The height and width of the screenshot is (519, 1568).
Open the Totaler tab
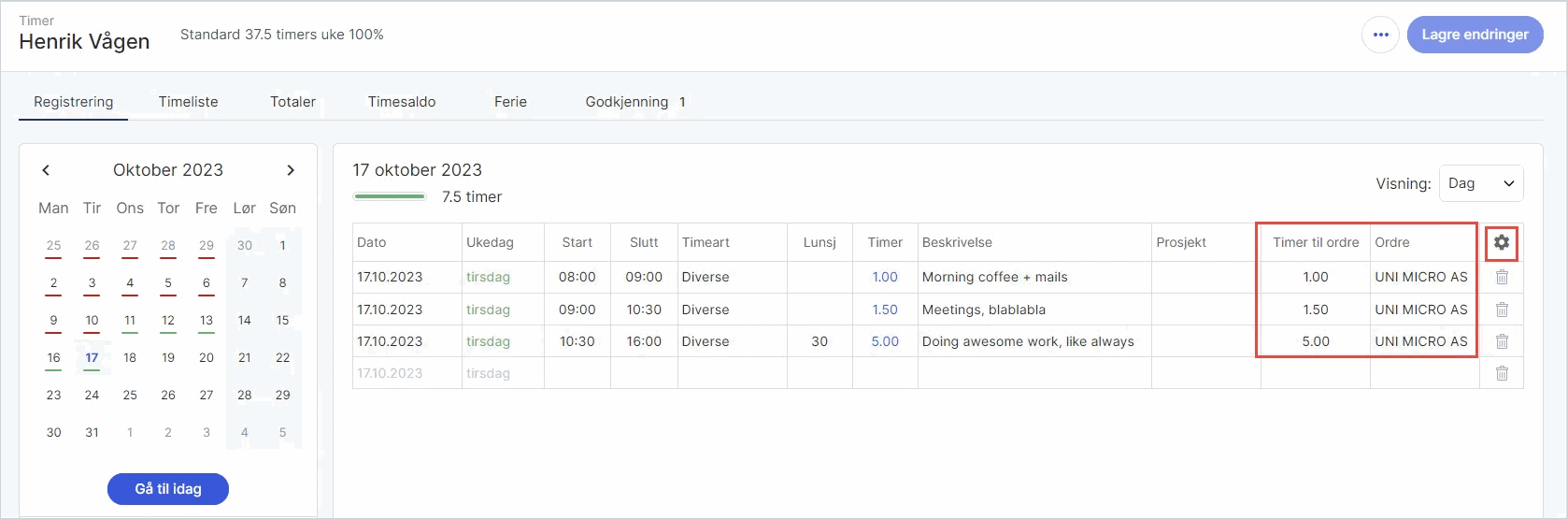[292, 102]
